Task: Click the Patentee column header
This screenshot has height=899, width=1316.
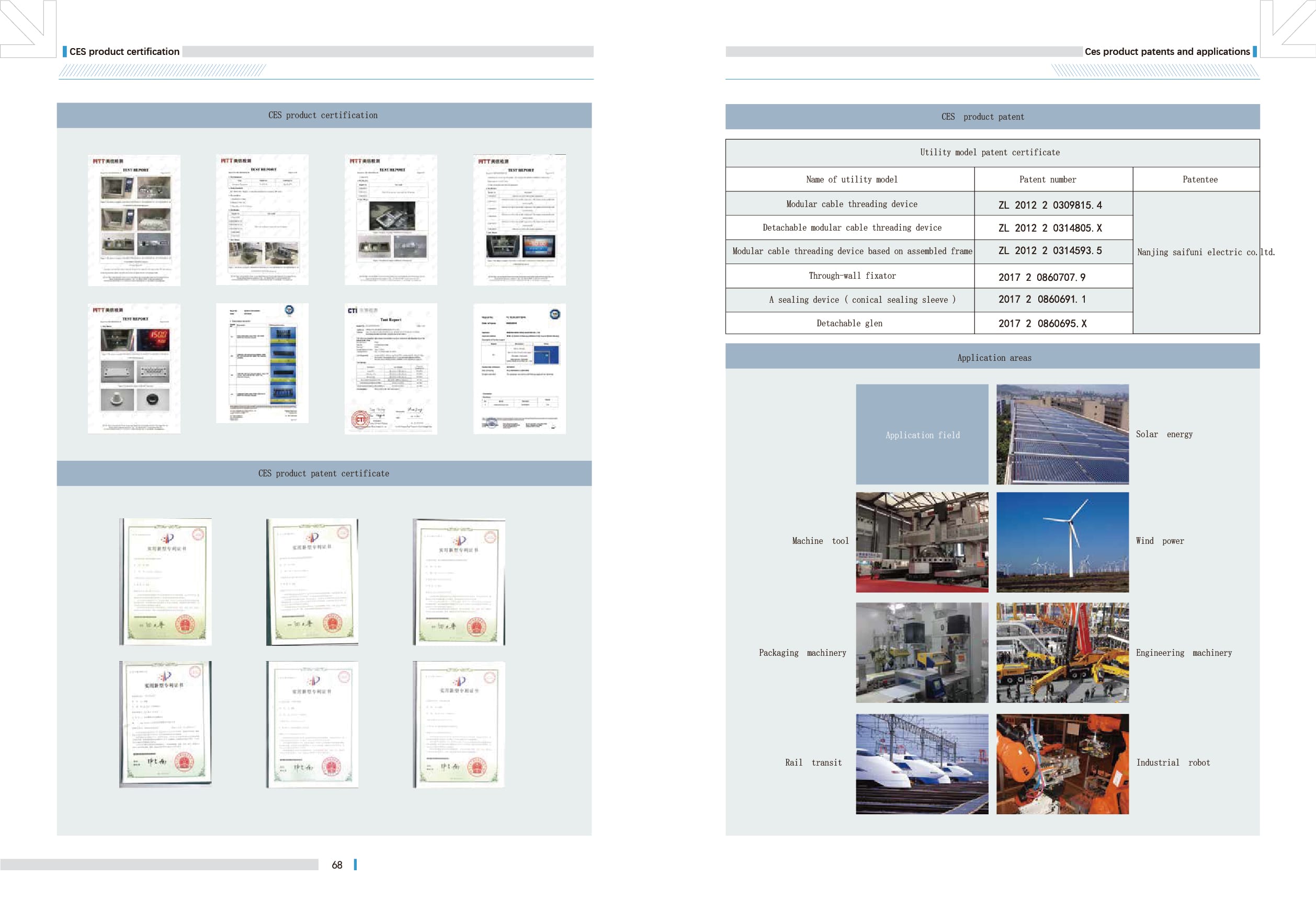Action: pos(1199,179)
